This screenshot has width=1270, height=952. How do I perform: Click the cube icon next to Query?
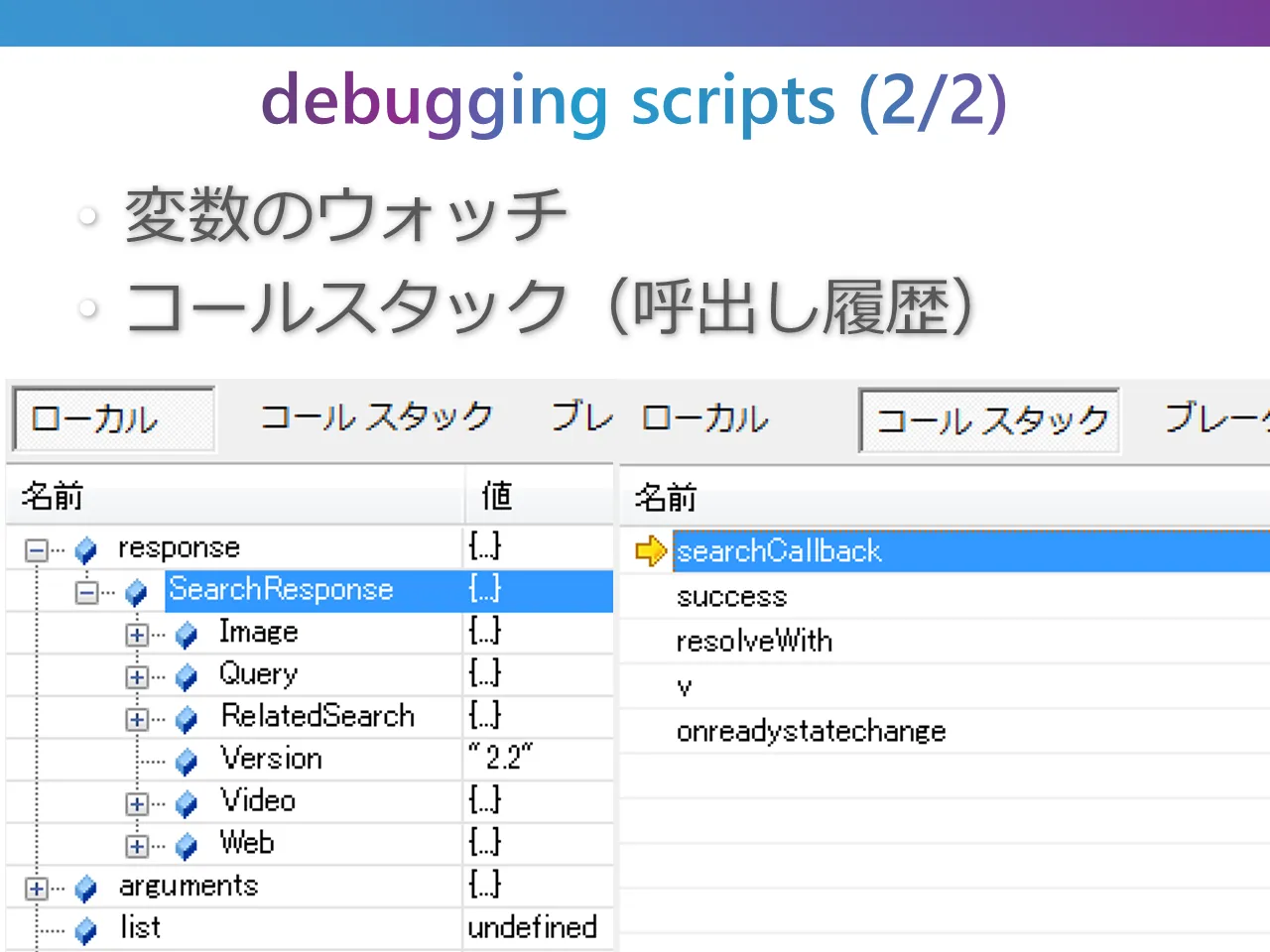[x=187, y=676]
